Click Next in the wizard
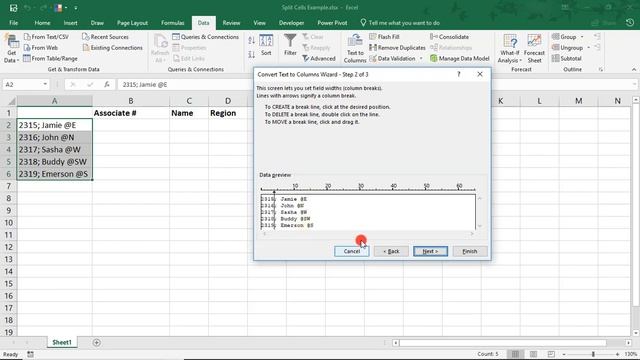Image resolution: width=640 pixels, height=360 pixels. coord(430,251)
